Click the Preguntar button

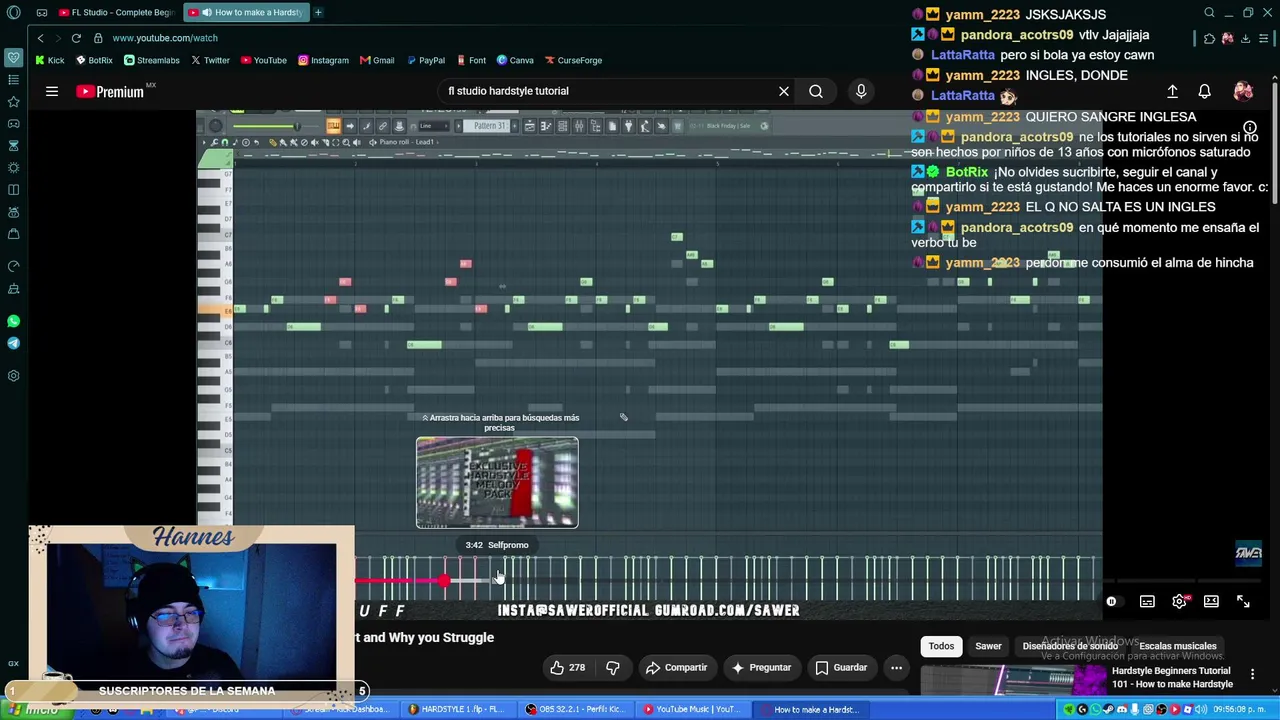761,668
